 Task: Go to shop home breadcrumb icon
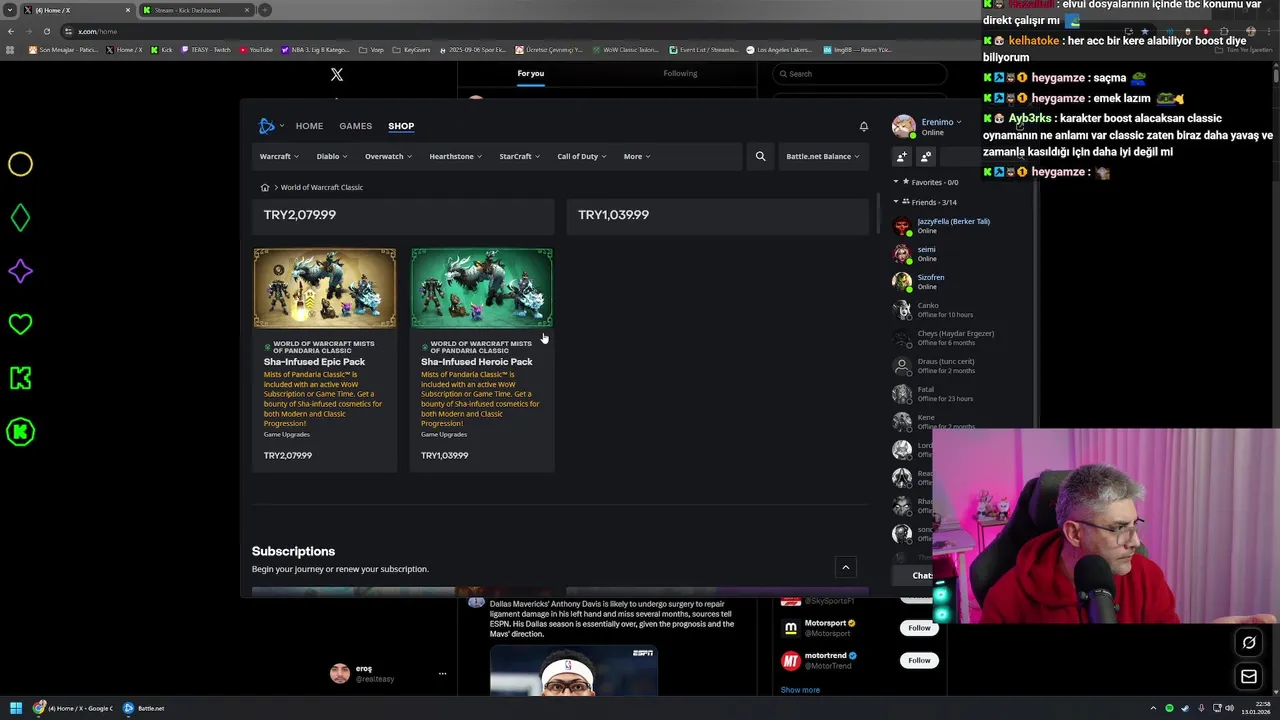point(265,187)
